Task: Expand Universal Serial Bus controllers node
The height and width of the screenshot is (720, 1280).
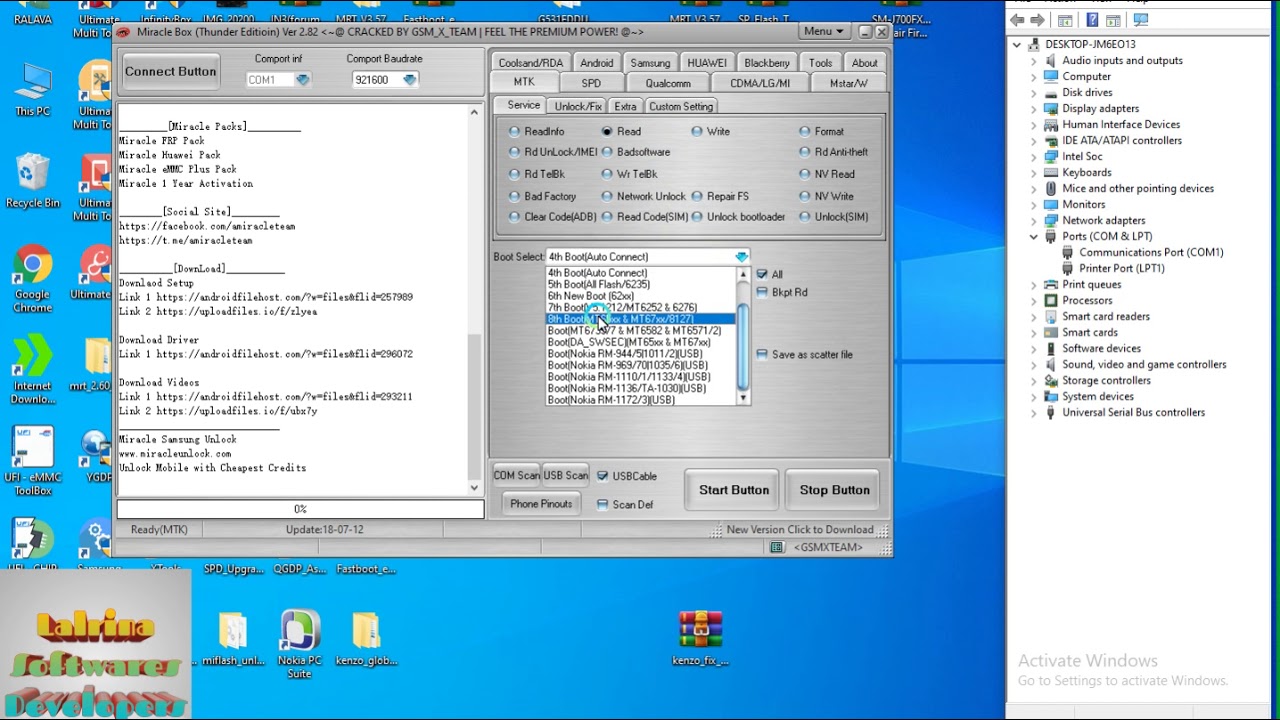Action: [1034, 412]
